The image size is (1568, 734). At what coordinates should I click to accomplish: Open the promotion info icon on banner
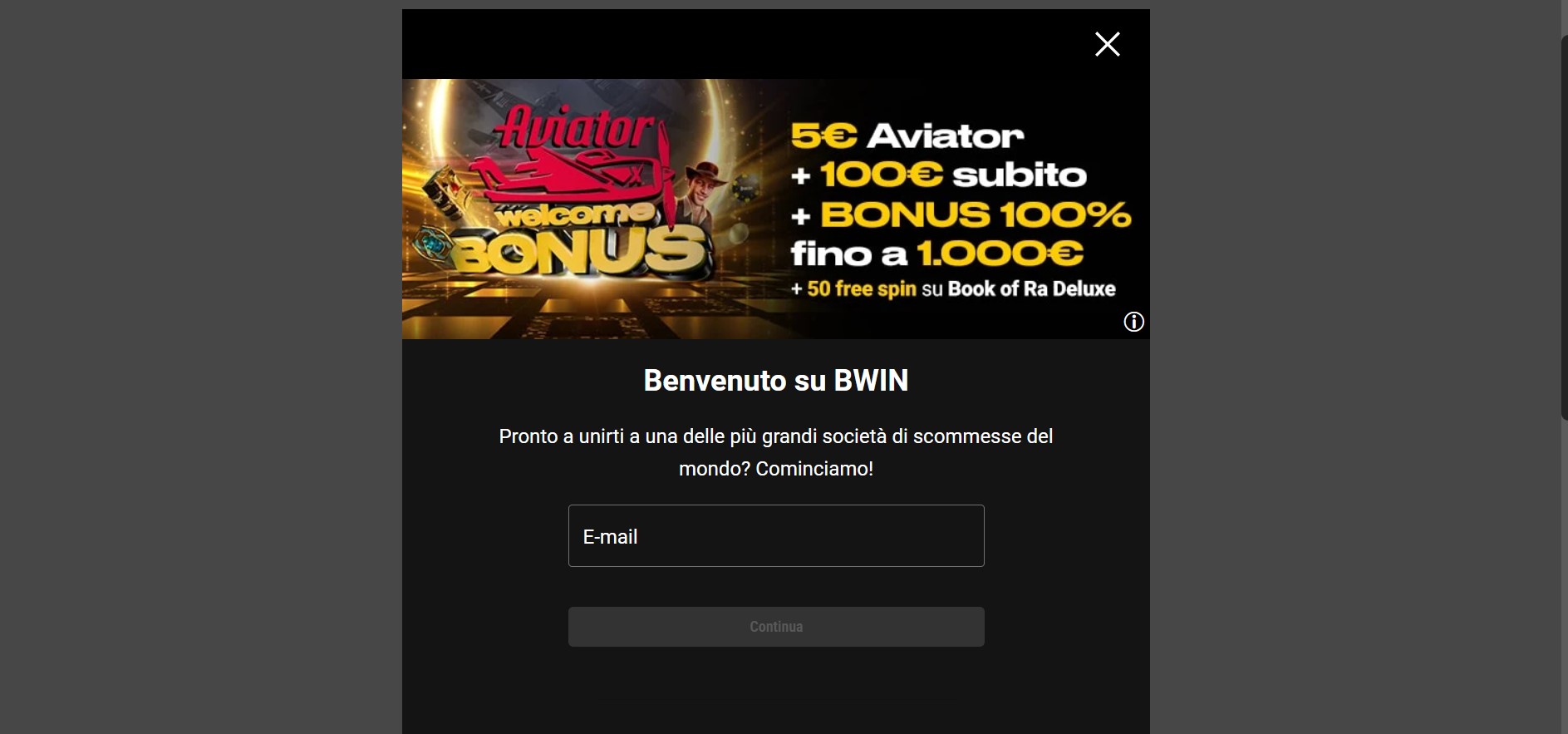click(x=1134, y=322)
